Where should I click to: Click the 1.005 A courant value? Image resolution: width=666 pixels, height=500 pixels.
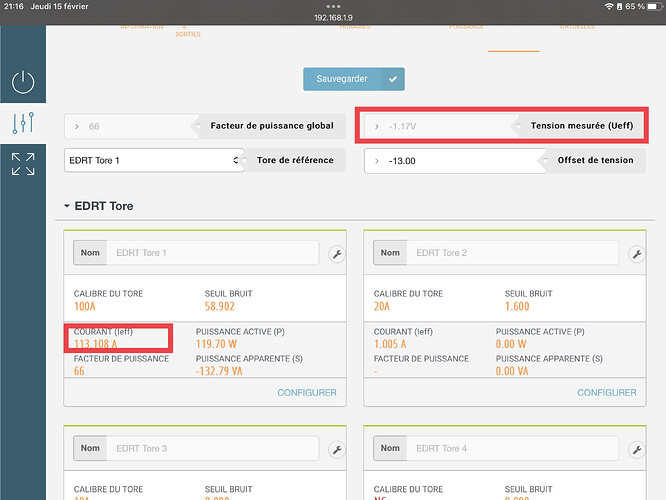pyautogui.click(x=390, y=344)
